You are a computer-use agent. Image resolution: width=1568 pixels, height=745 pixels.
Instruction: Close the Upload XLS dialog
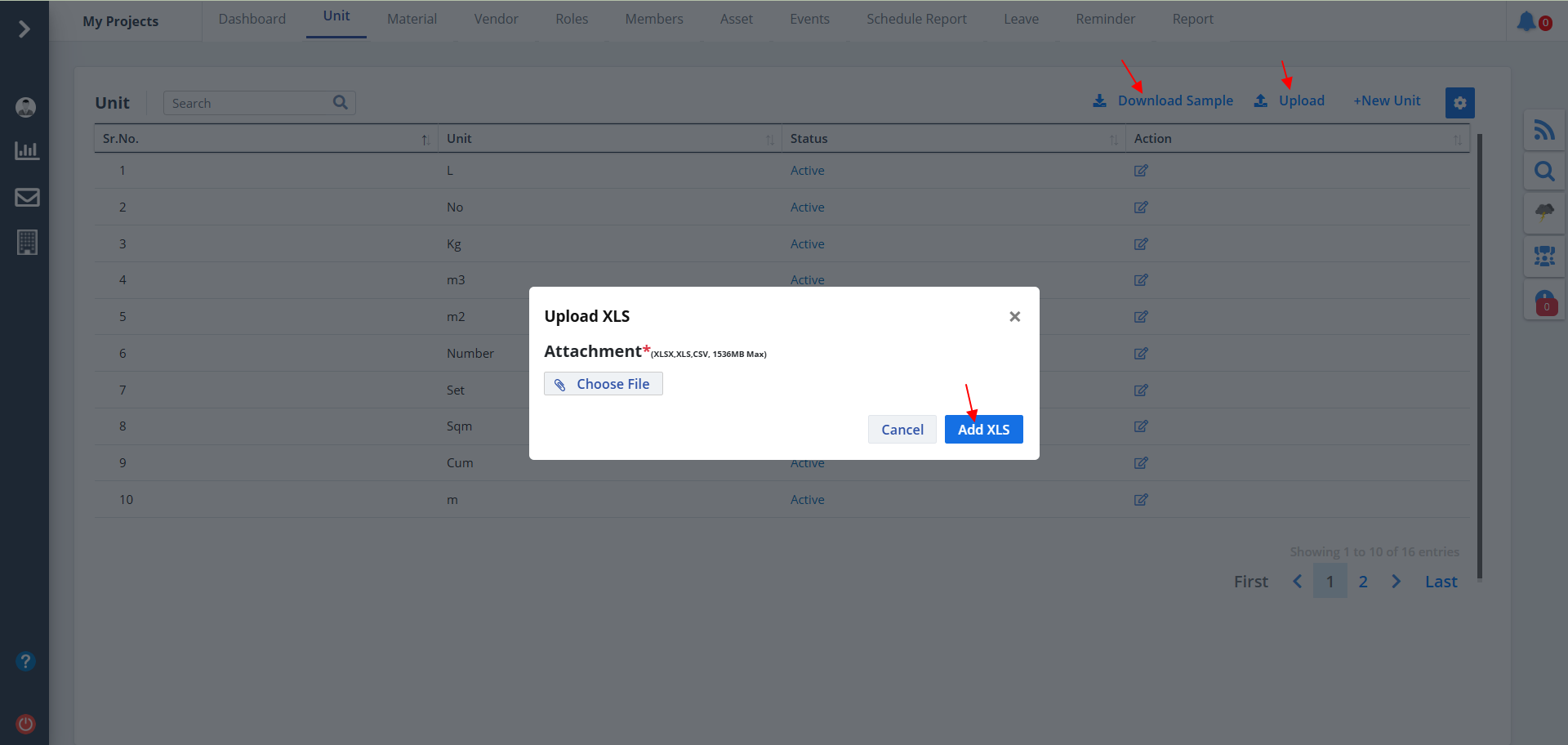1014,317
